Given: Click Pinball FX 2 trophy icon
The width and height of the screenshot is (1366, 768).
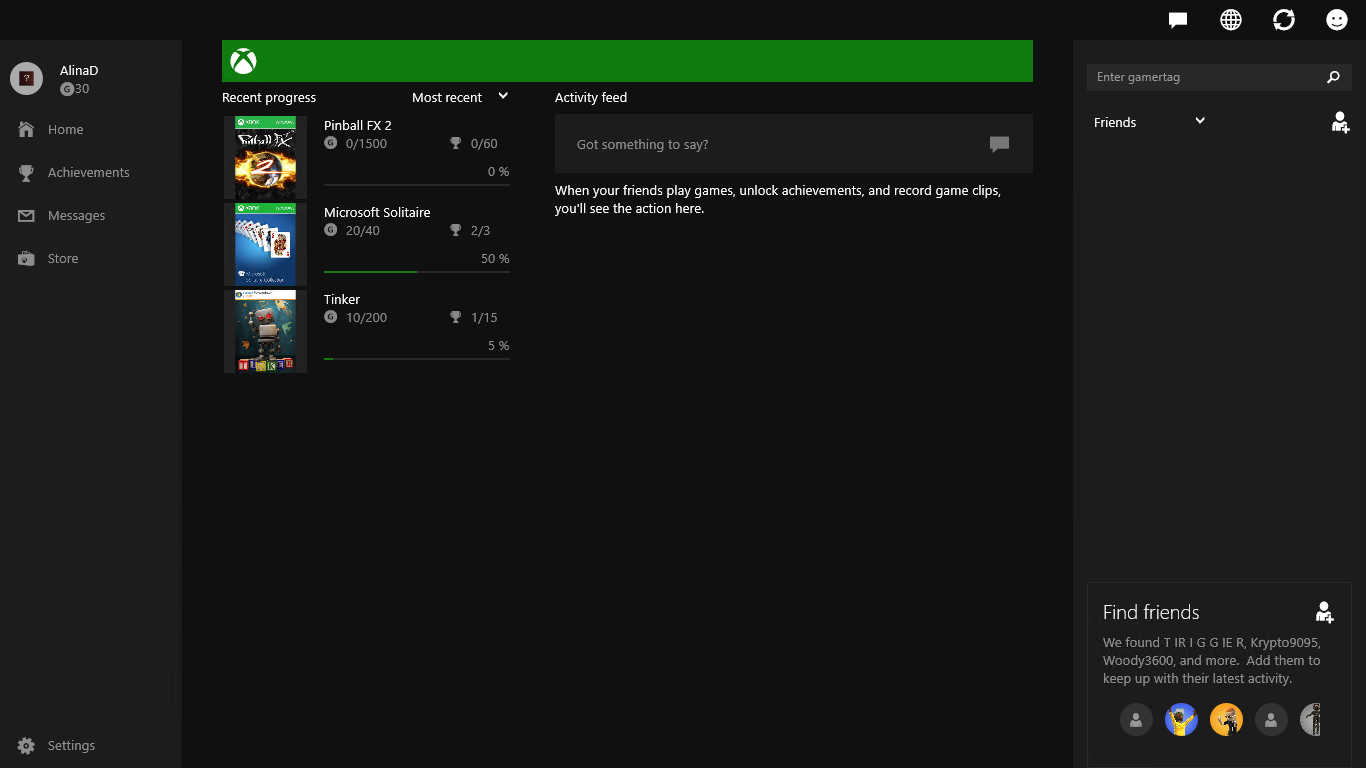Looking at the screenshot, I should click(x=456, y=143).
